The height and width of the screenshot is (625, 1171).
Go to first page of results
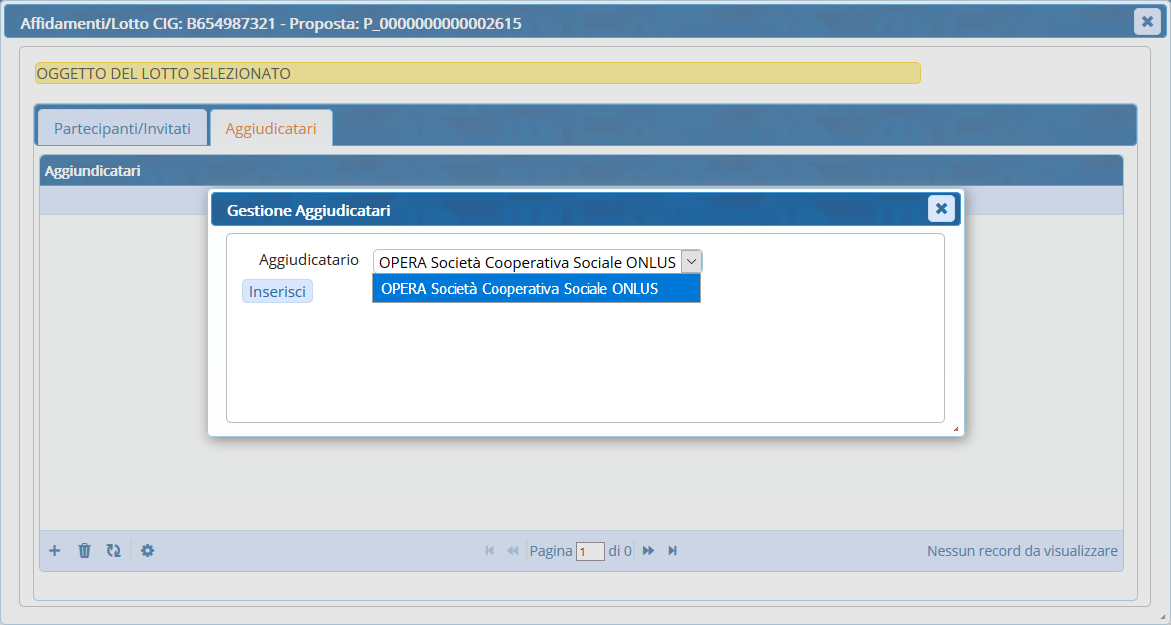[x=489, y=551]
